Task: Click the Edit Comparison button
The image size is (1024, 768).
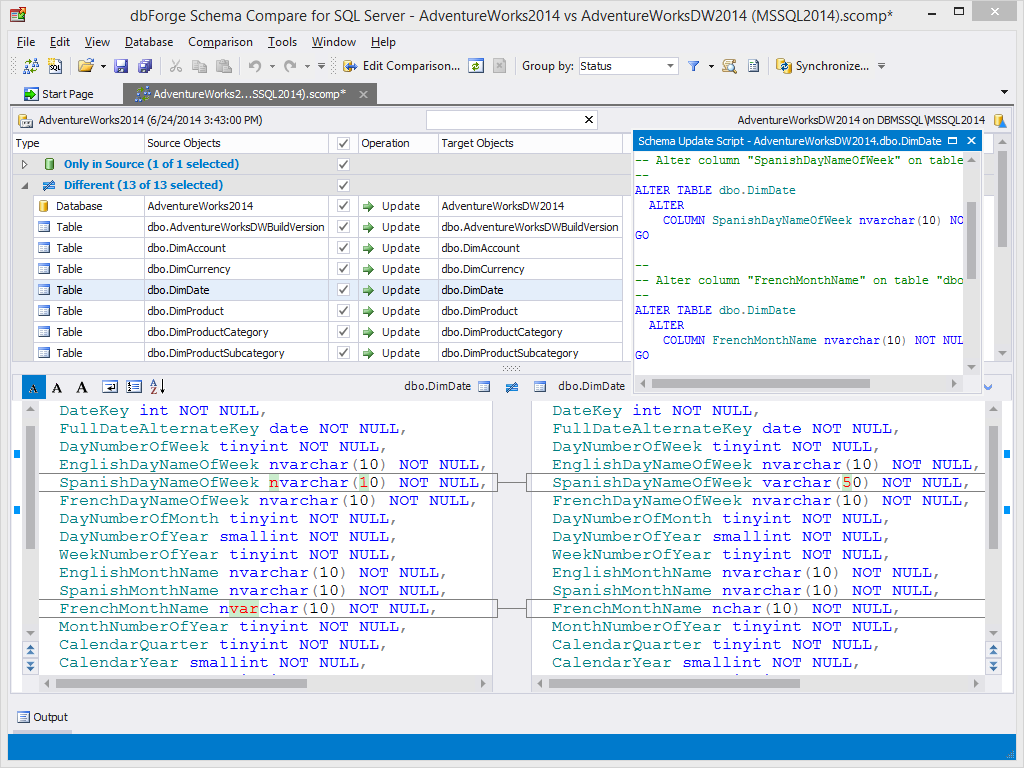Action: (402, 66)
